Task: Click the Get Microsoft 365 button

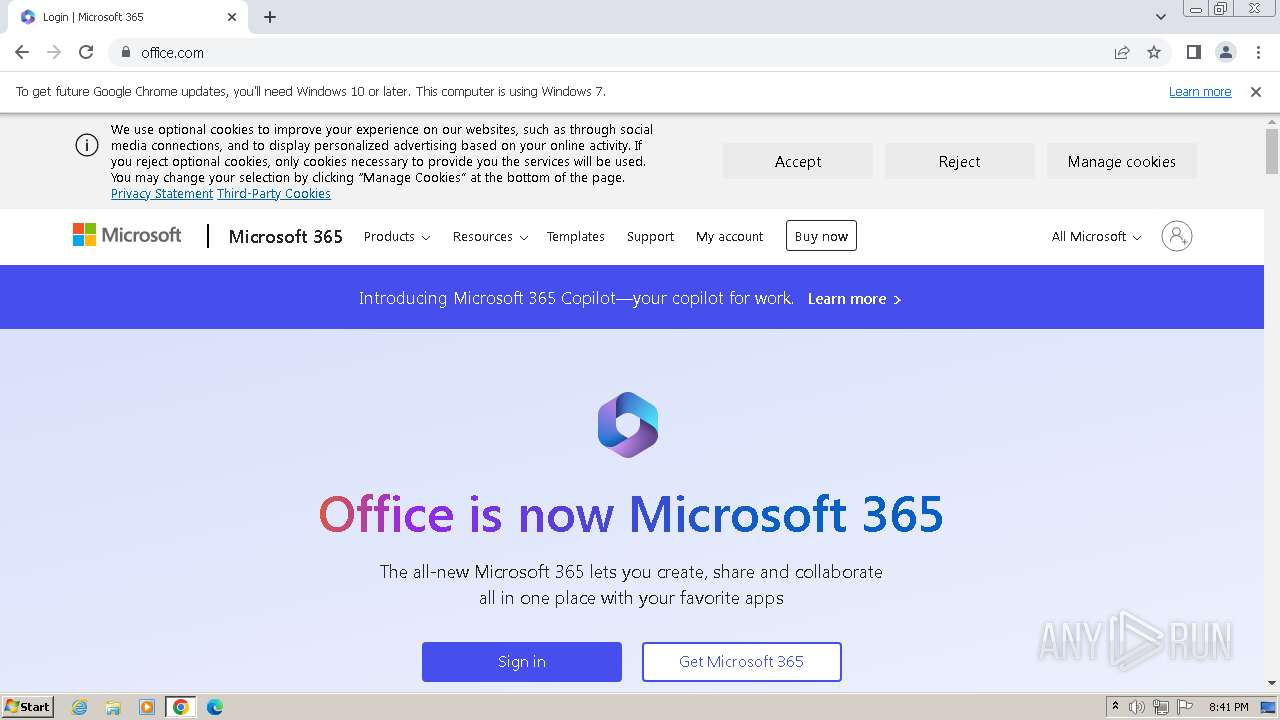Action: [x=742, y=662]
